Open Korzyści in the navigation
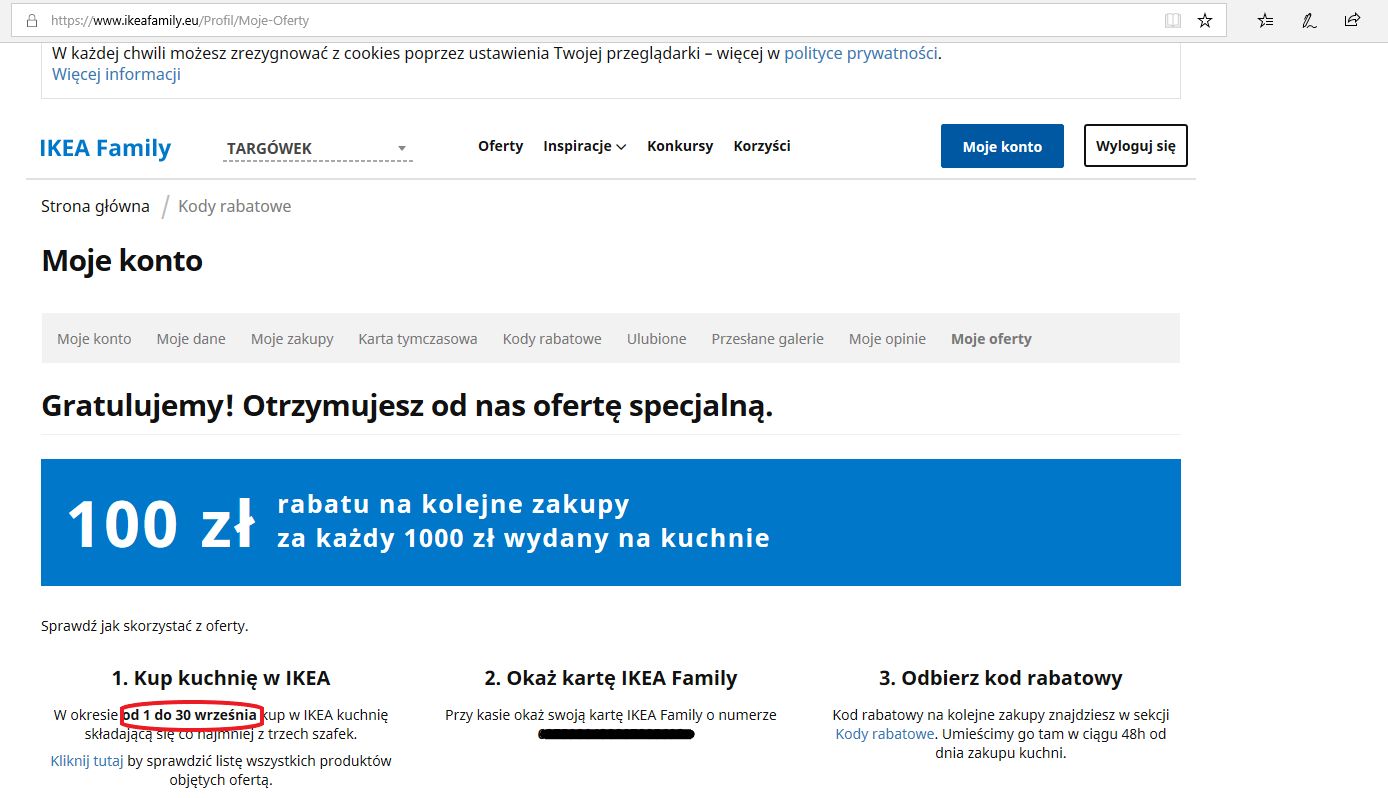 click(762, 146)
